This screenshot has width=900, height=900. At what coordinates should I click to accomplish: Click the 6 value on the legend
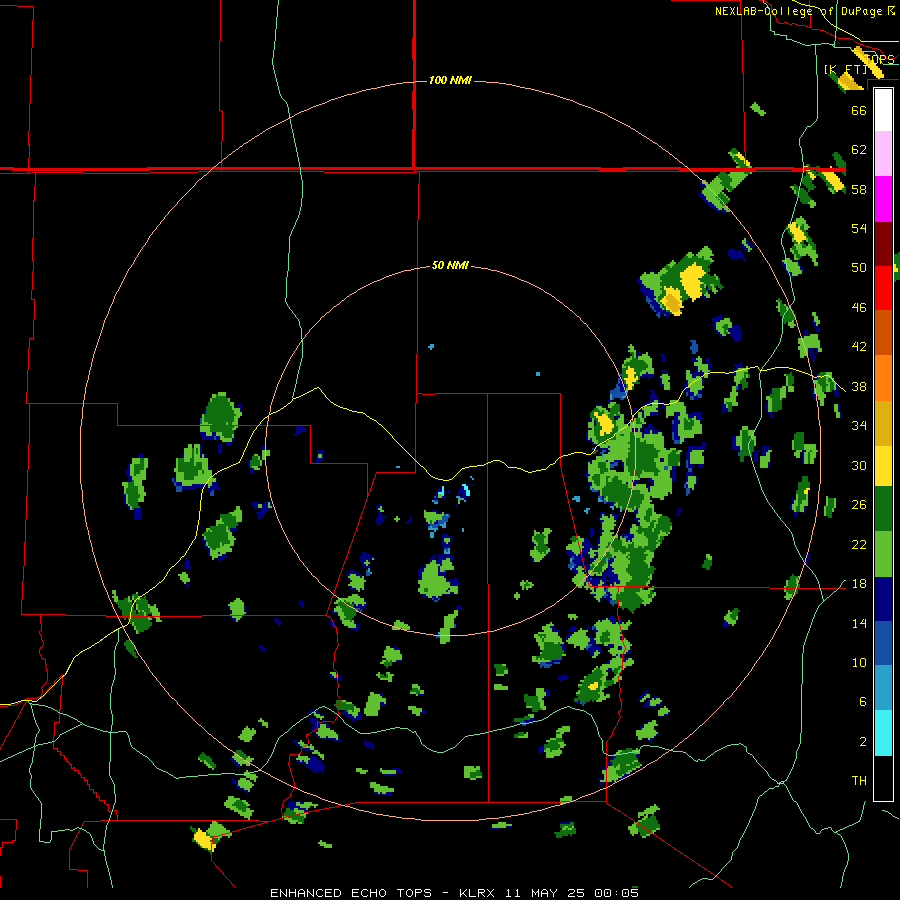click(862, 702)
